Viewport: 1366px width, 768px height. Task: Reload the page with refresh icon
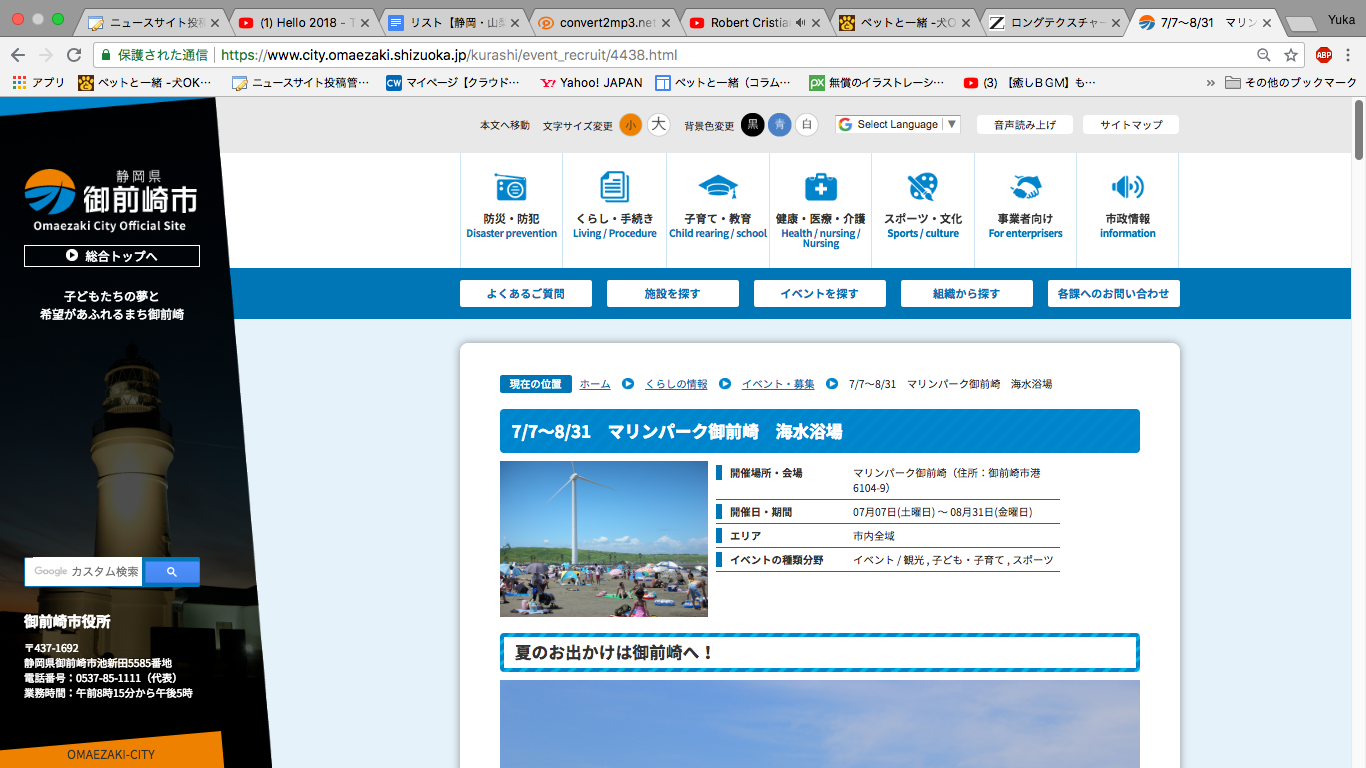click(74, 55)
